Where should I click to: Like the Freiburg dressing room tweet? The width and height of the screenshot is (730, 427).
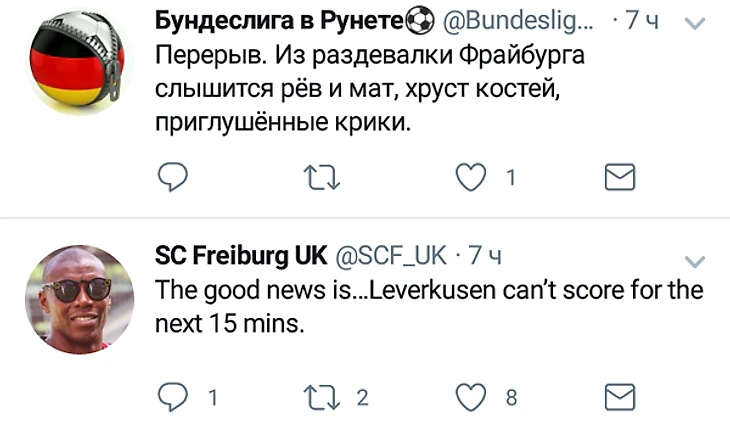[470, 177]
